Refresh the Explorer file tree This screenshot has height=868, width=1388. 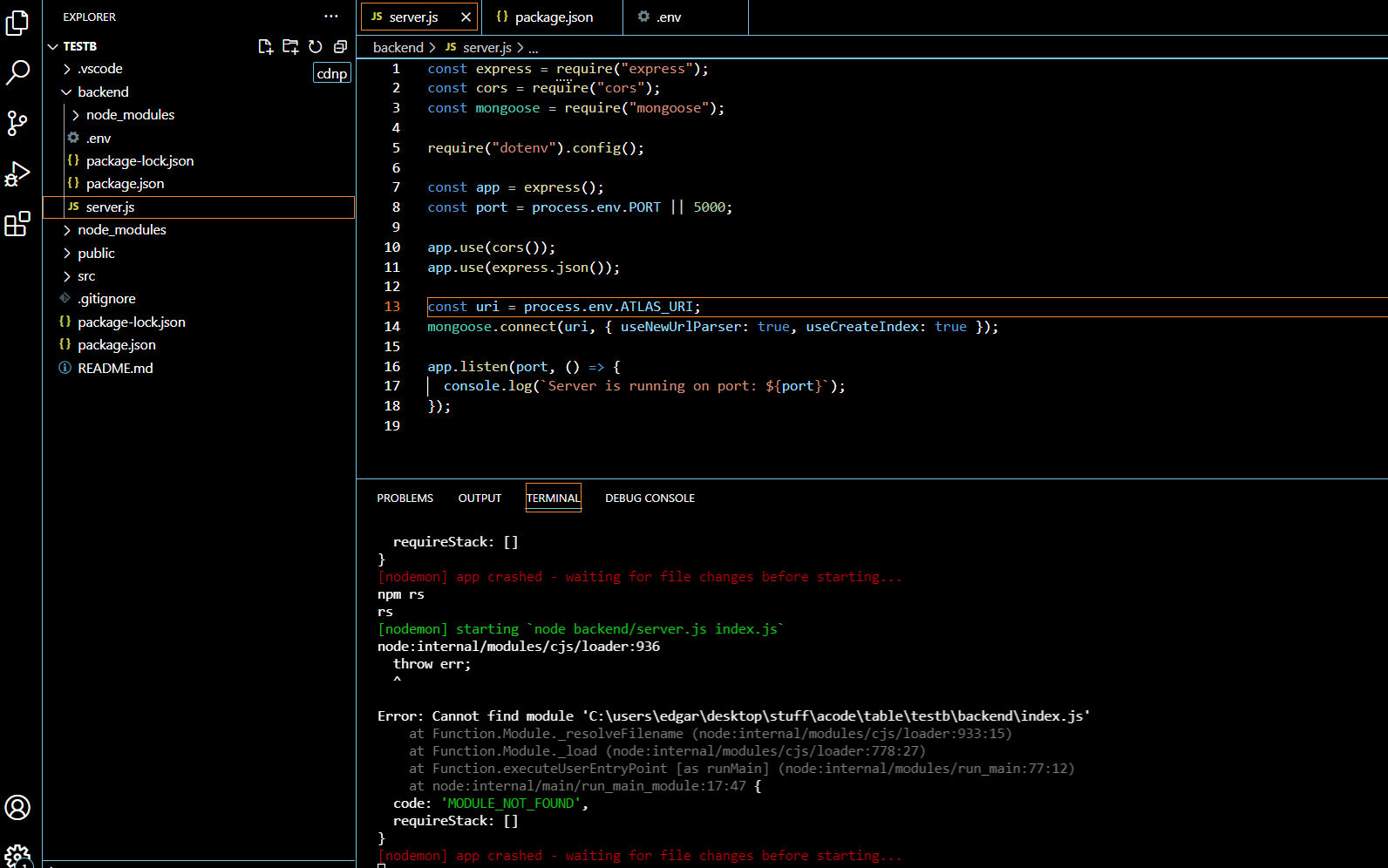[316, 46]
